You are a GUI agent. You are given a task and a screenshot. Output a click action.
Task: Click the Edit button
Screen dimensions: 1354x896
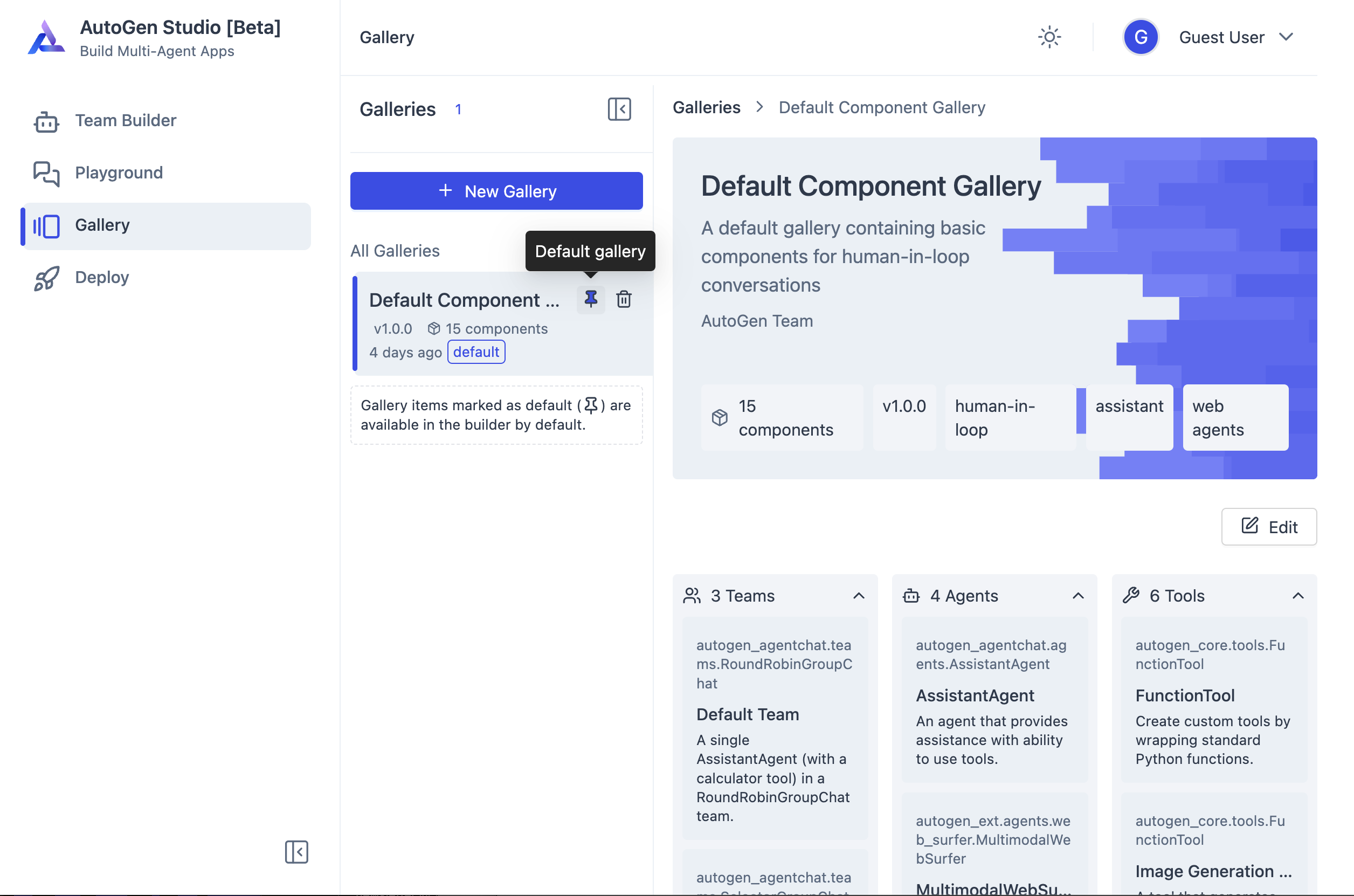point(1269,526)
